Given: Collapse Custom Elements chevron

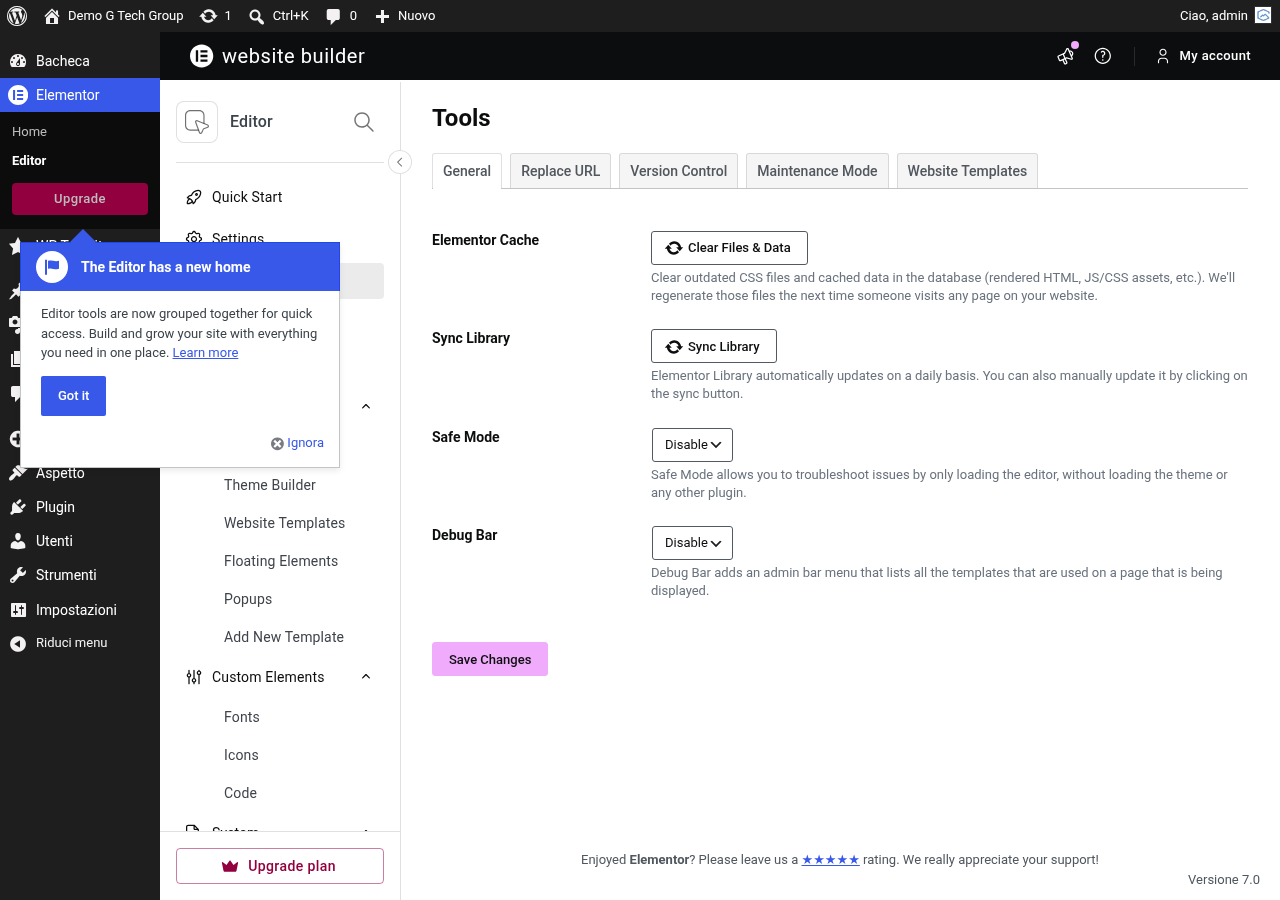Looking at the screenshot, I should [x=366, y=677].
